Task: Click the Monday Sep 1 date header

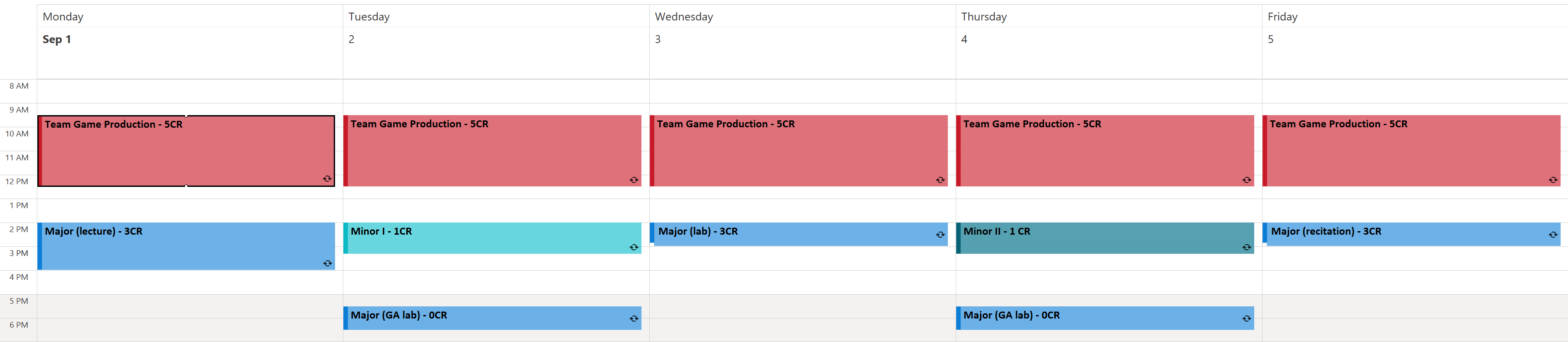Action: click(56, 40)
